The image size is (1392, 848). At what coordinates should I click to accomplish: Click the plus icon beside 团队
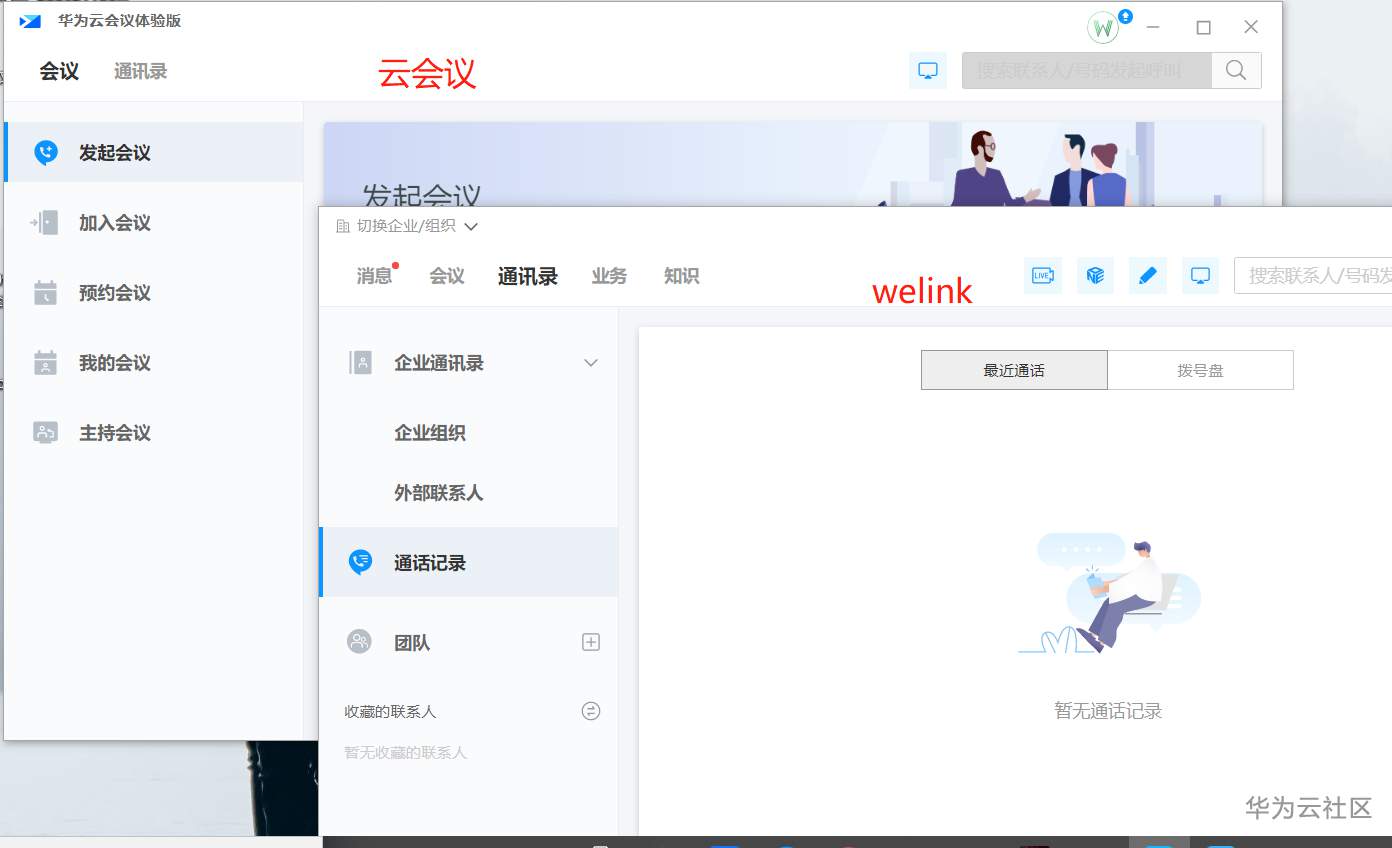pyautogui.click(x=591, y=642)
